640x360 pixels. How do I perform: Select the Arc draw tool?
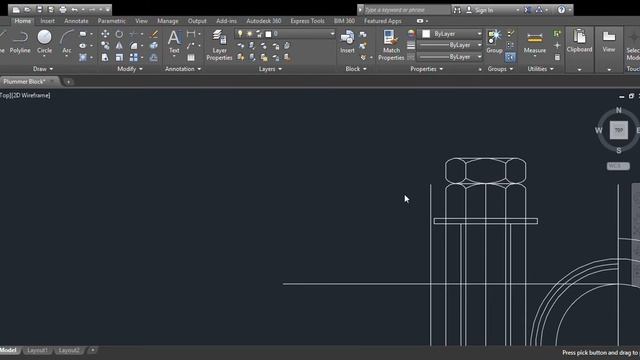coord(67,42)
